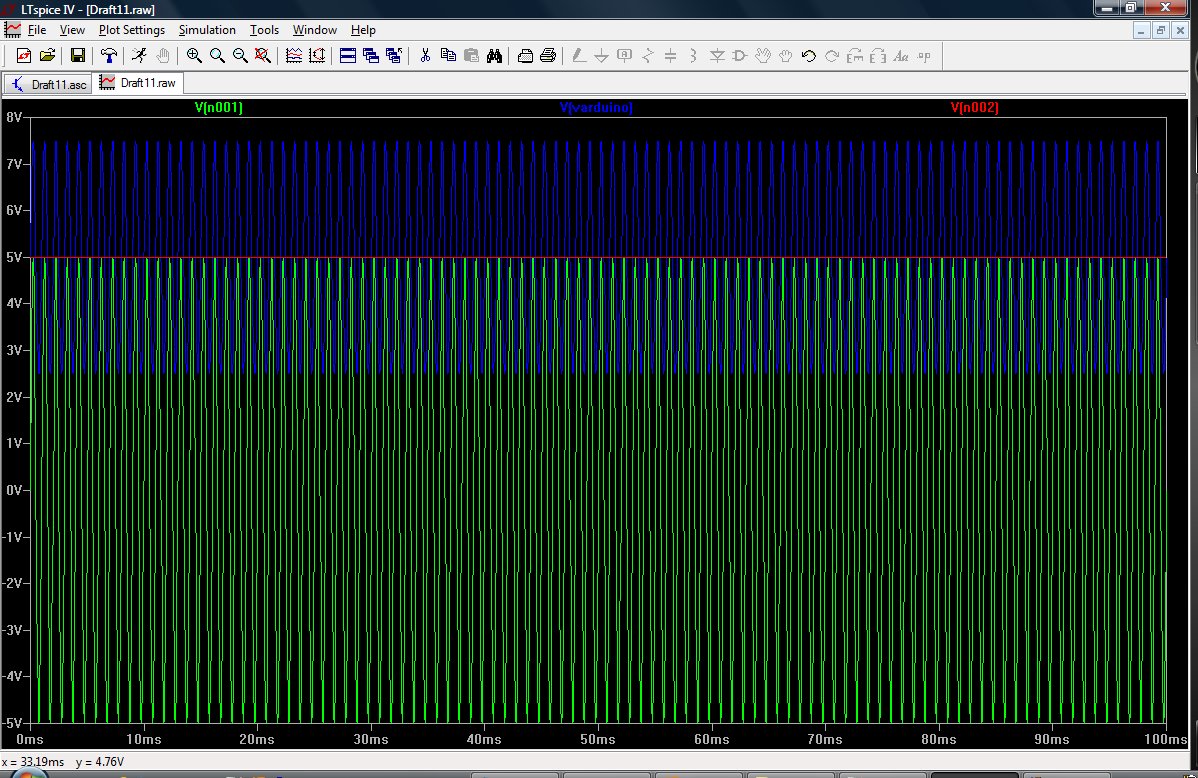The height and width of the screenshot is (778, 1198).
Task: Open the Simulation menu
Action: [x=207, y=30]
